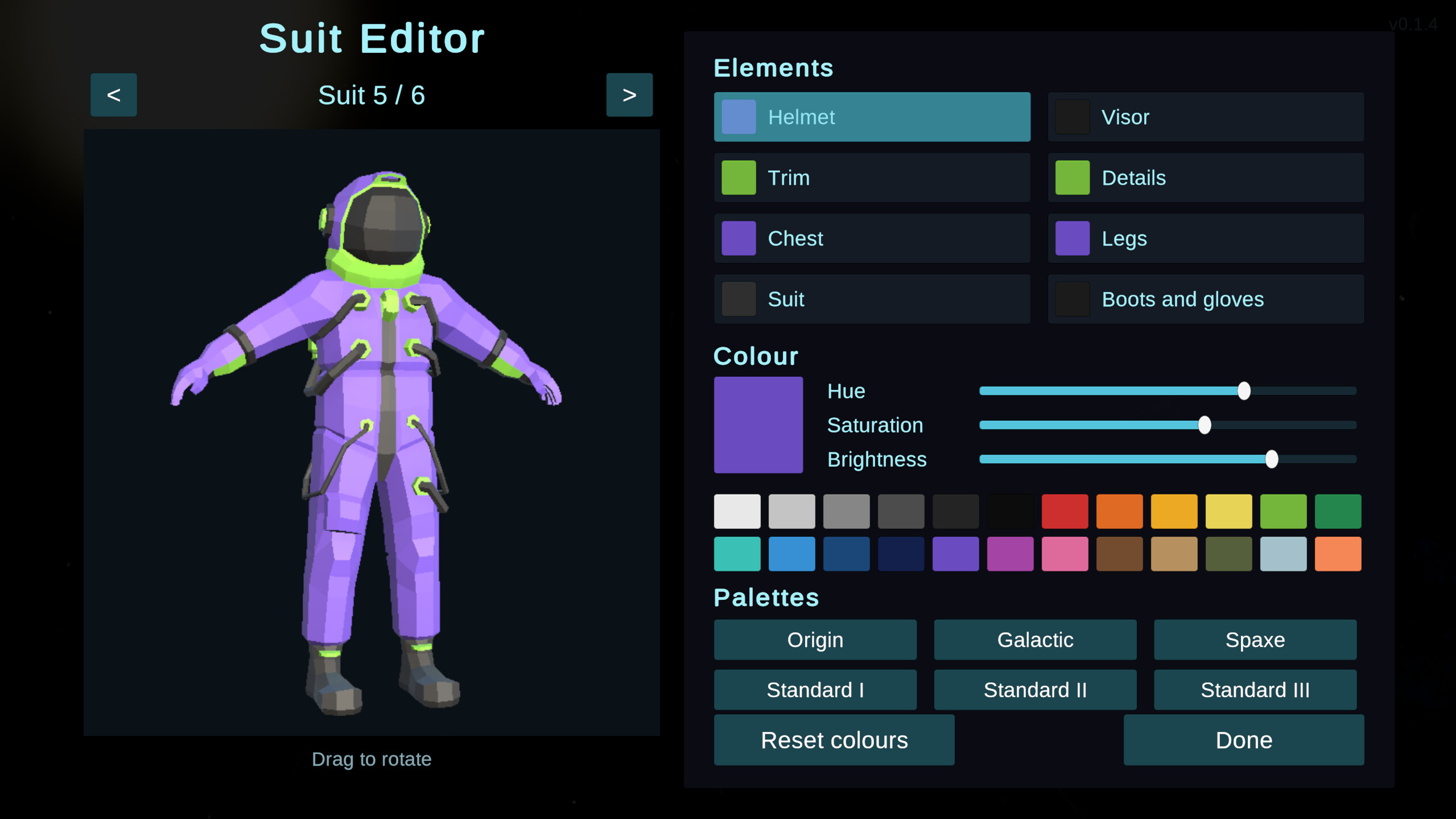Click the Reset colours button
This screenshot has height=819, width=1456.
[834, 740]
